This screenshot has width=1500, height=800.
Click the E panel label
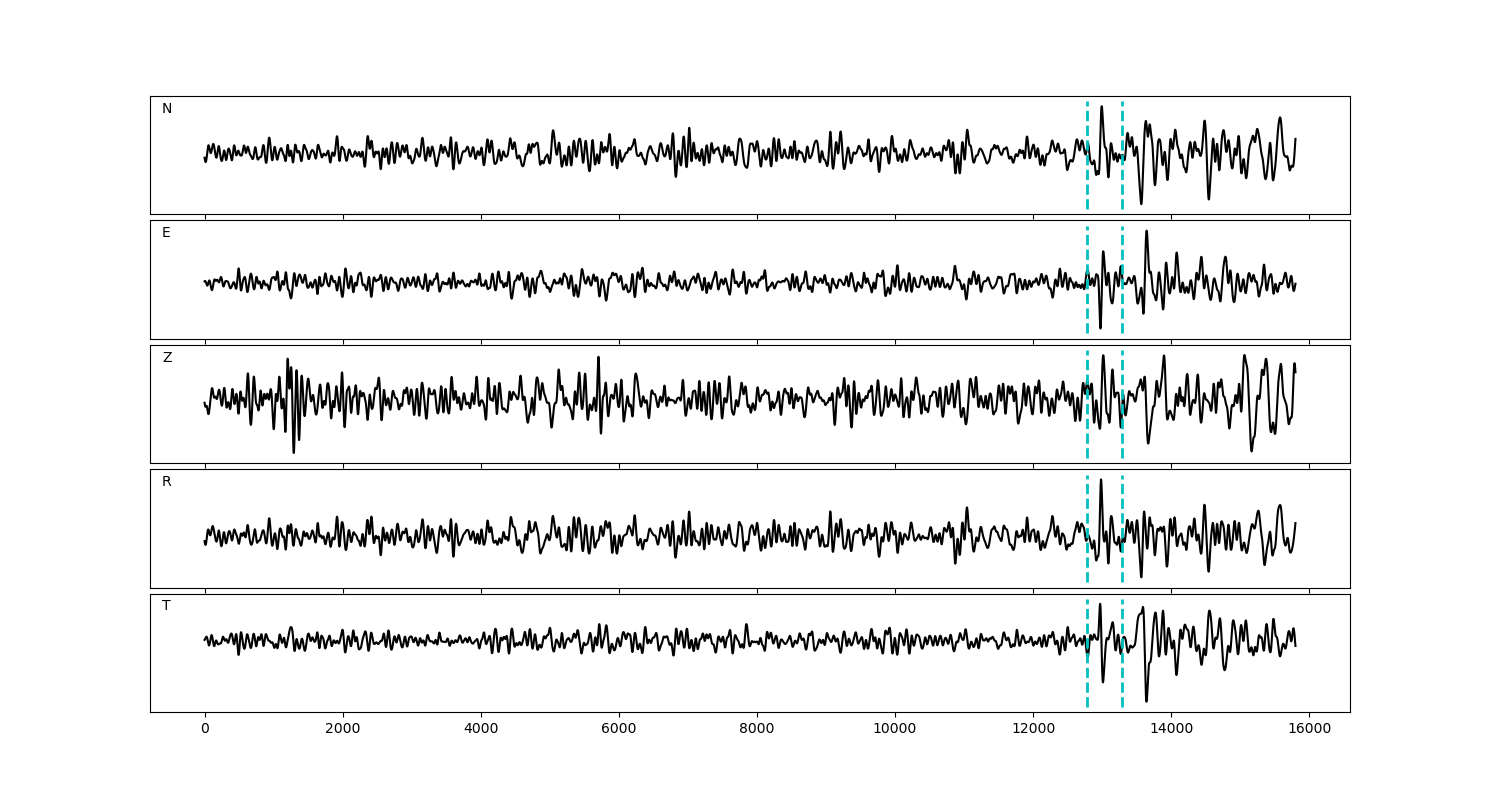(x=166, y=233)
